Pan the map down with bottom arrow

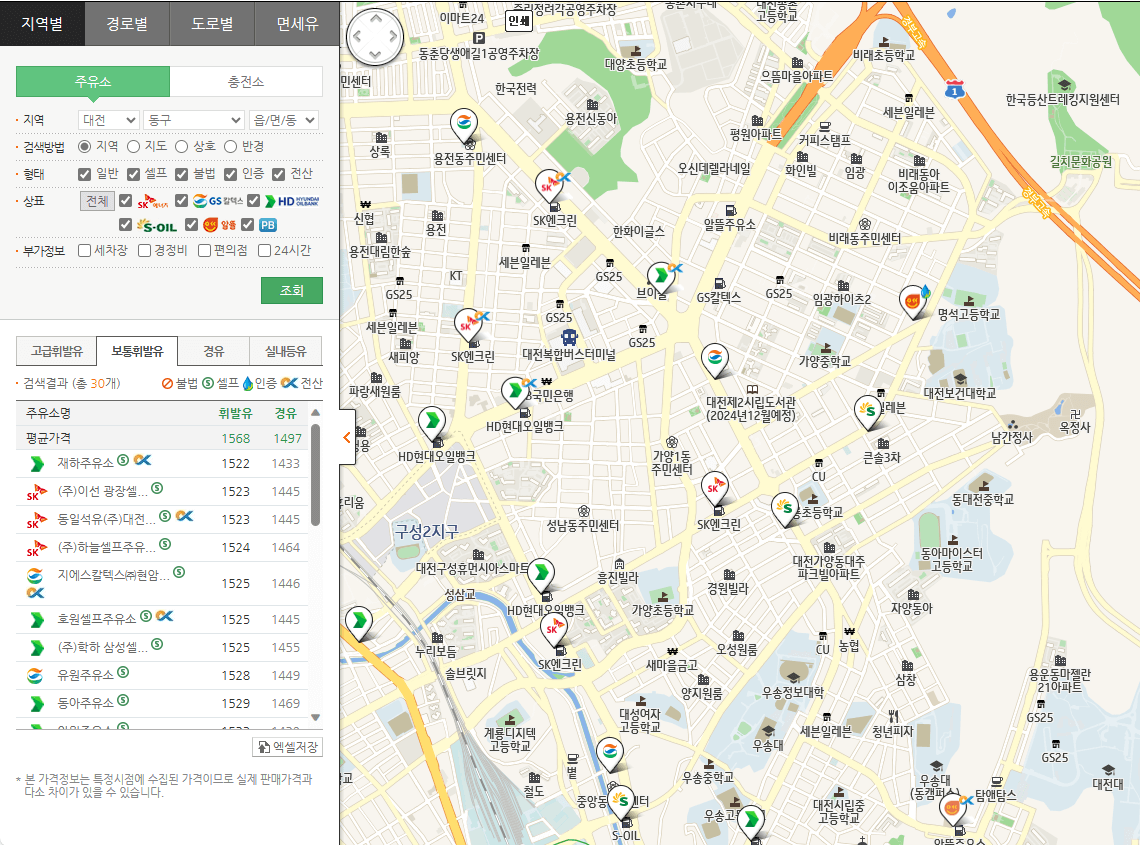[x=375, y=55]
